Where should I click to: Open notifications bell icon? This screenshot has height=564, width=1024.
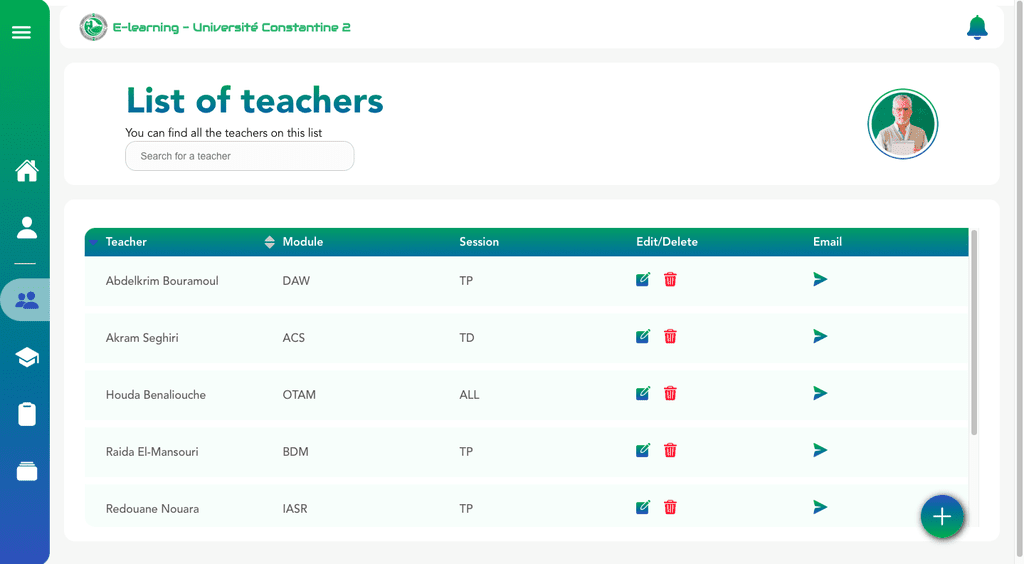click(977, 27)
